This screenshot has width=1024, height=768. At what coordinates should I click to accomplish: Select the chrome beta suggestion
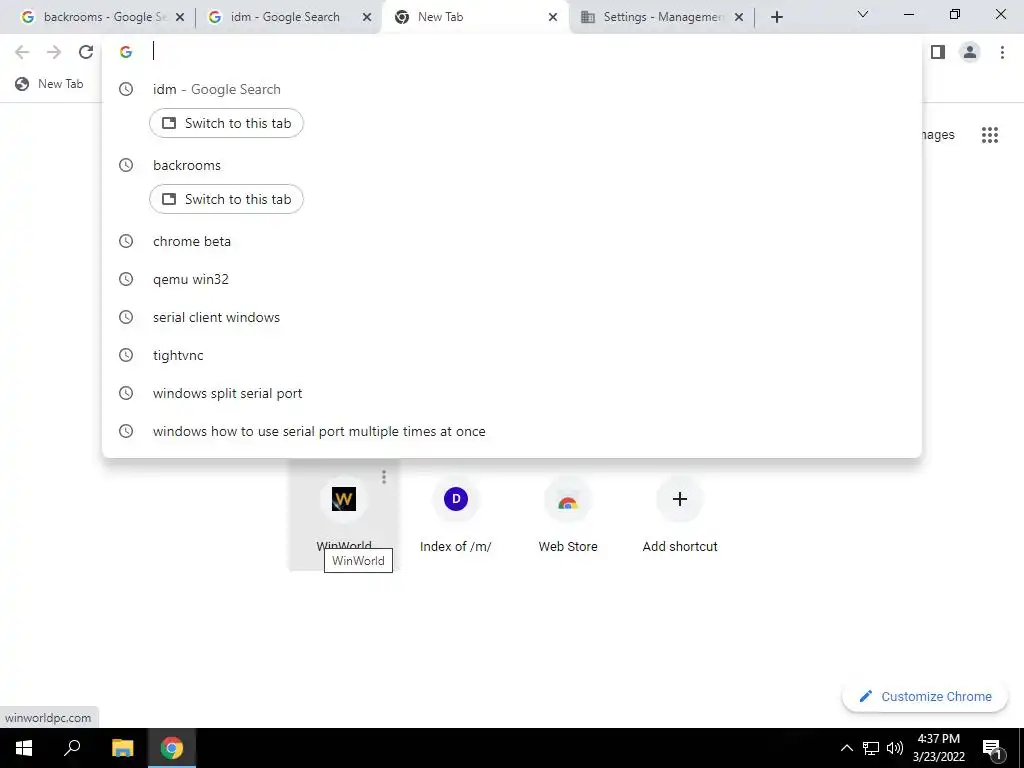[511, 241]
